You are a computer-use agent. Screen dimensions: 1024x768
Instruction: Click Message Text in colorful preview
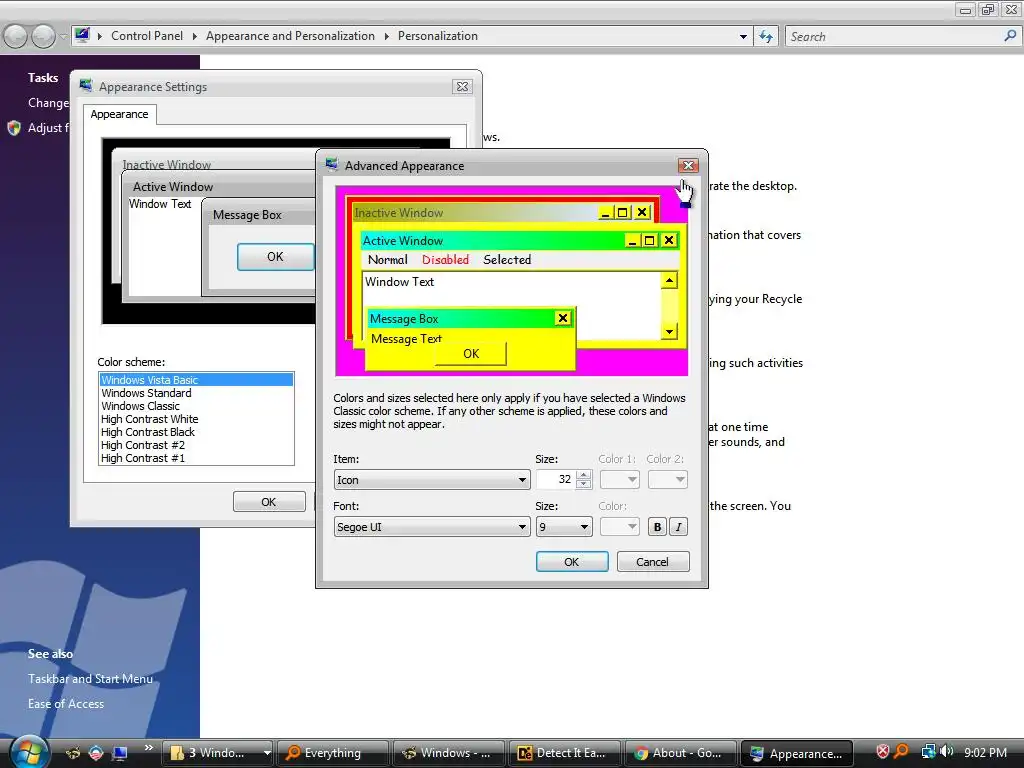coord(406,339)
